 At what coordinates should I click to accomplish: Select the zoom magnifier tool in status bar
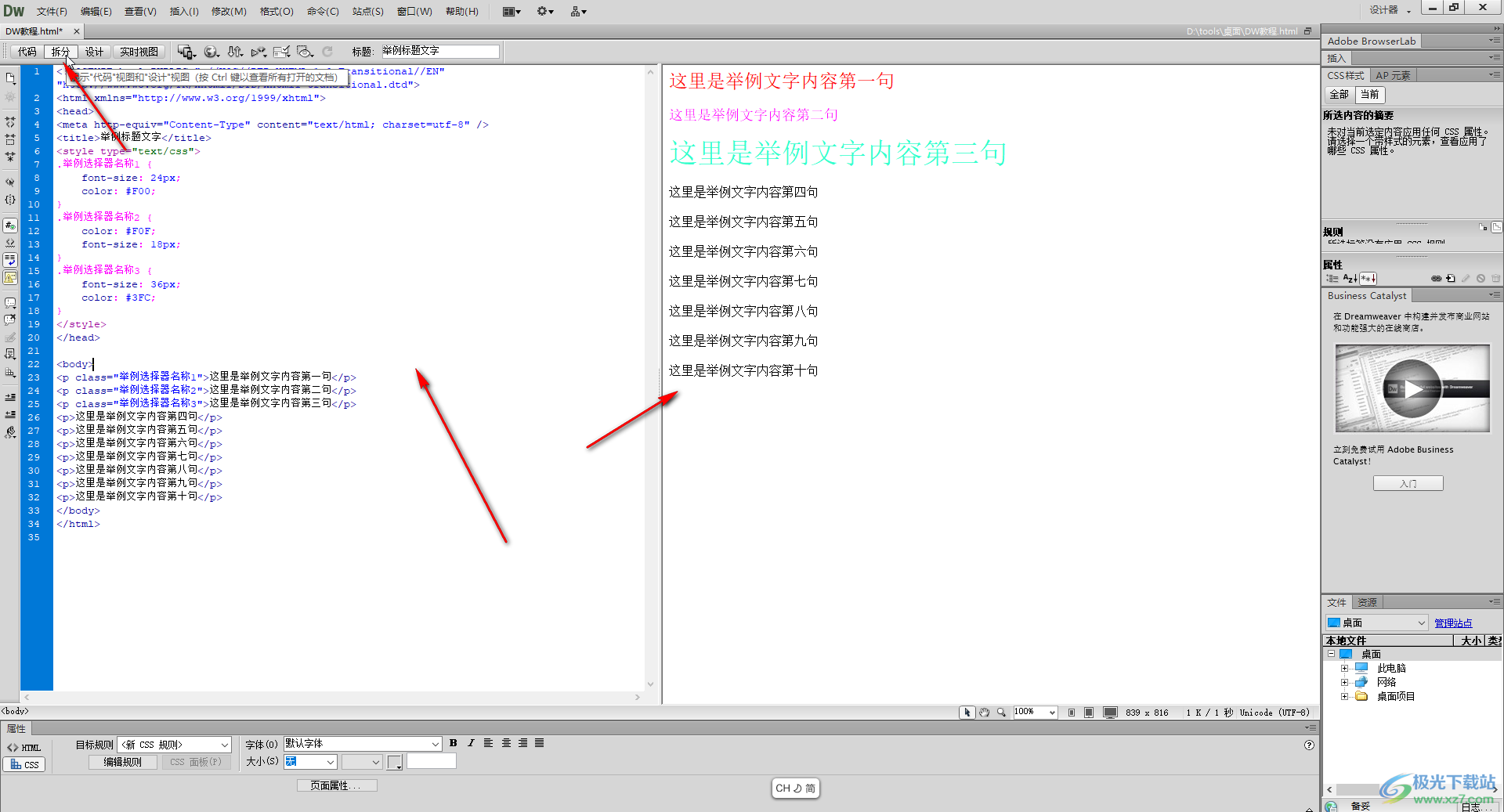coord(1001,713)
